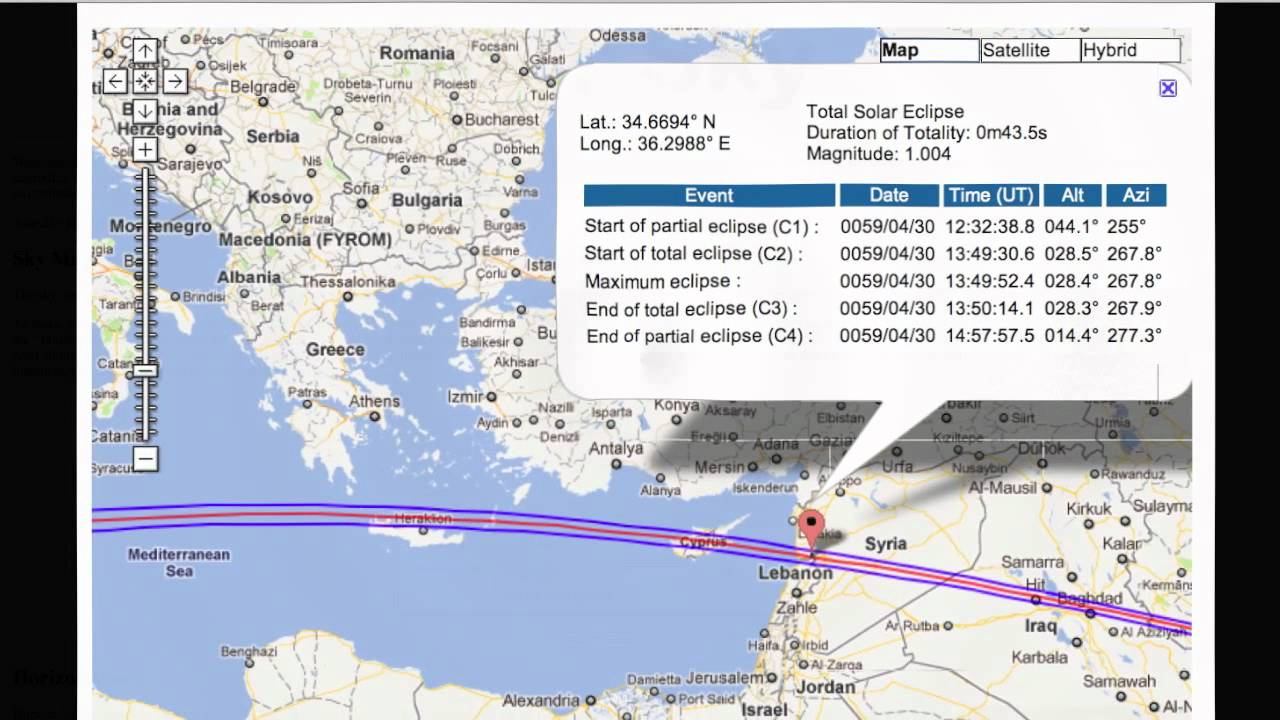Click the zoom slider handle
This screenshot has width=1280, height=720.
[x=146, y=371]
